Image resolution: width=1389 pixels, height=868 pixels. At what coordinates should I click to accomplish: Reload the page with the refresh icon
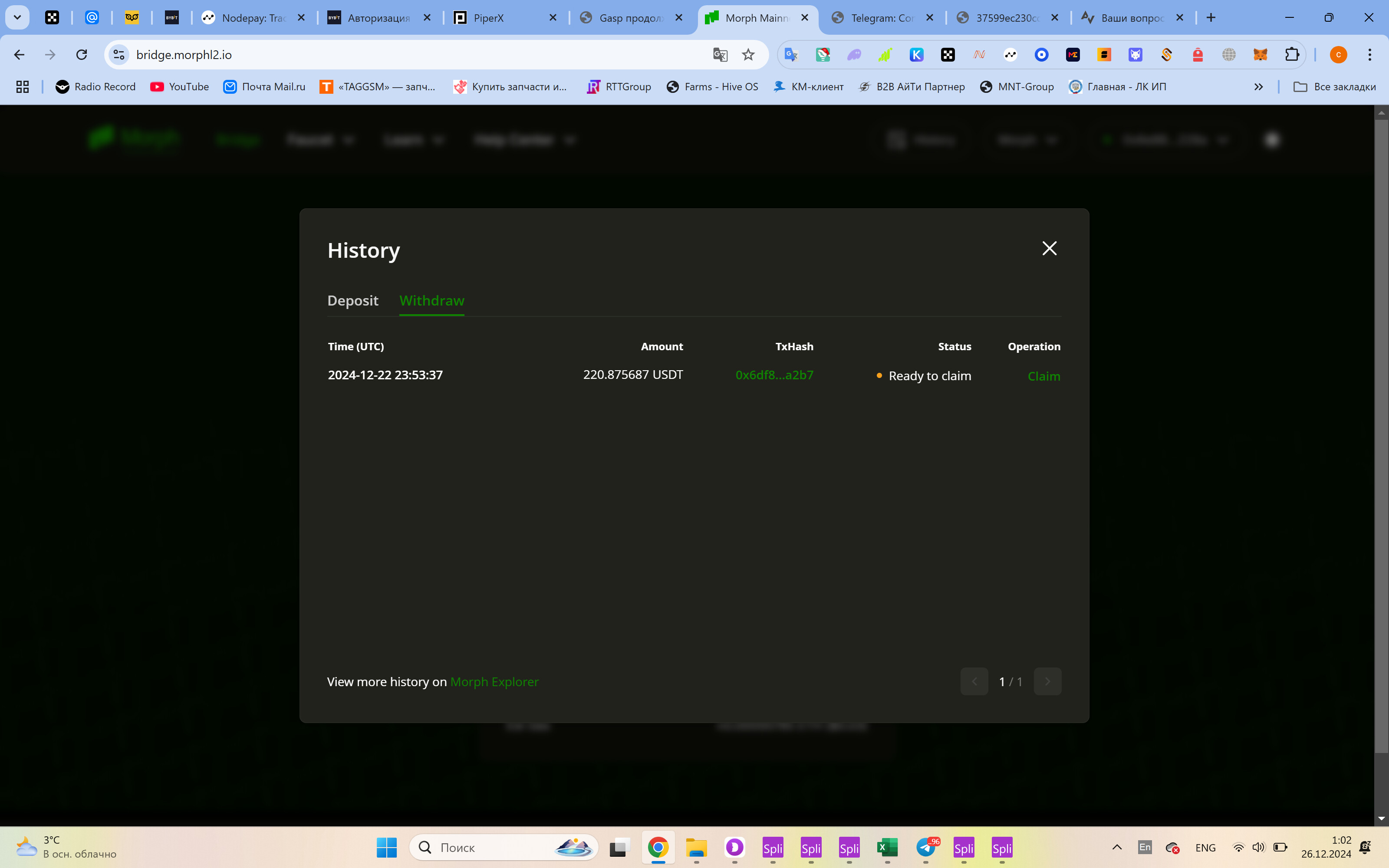82,55
